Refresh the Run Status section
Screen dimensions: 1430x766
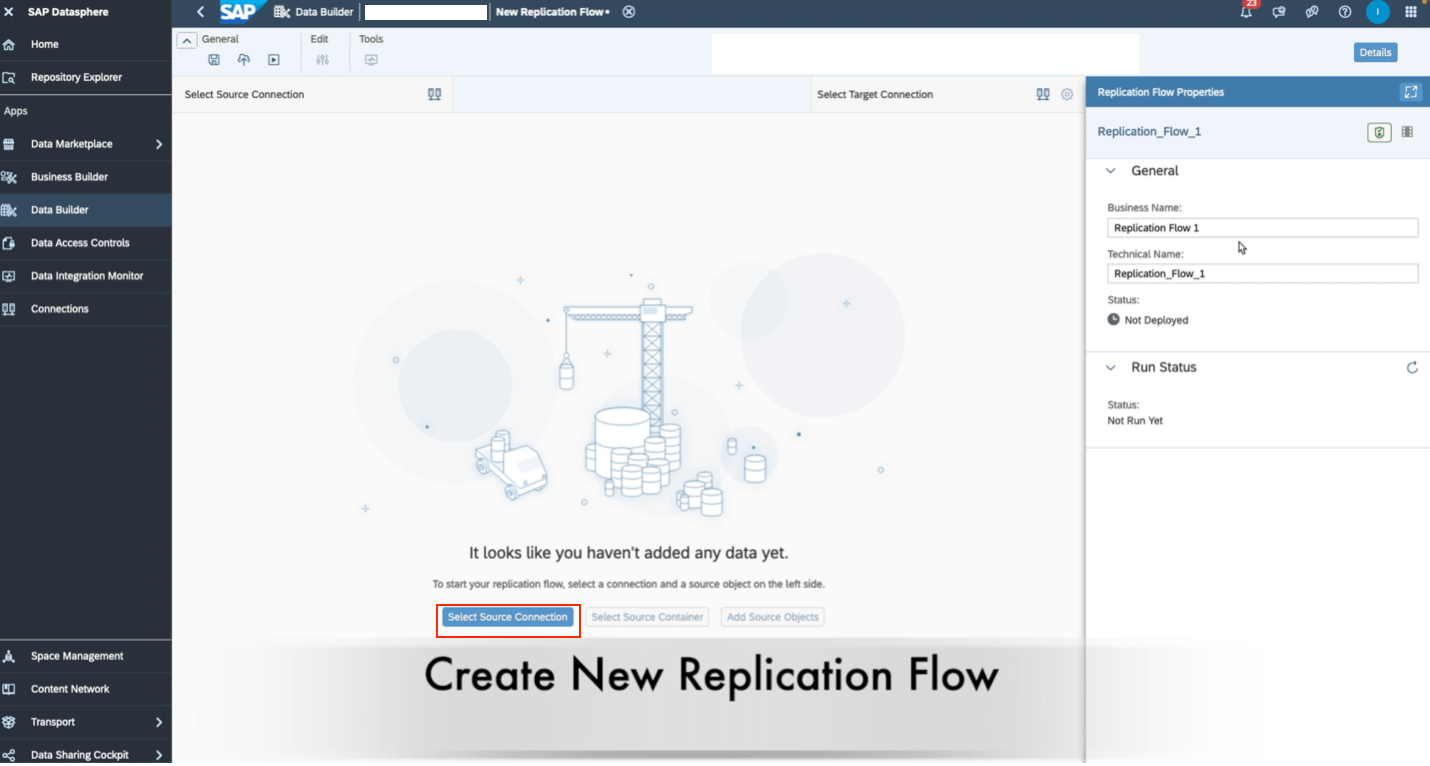[x=1411, y=367]
